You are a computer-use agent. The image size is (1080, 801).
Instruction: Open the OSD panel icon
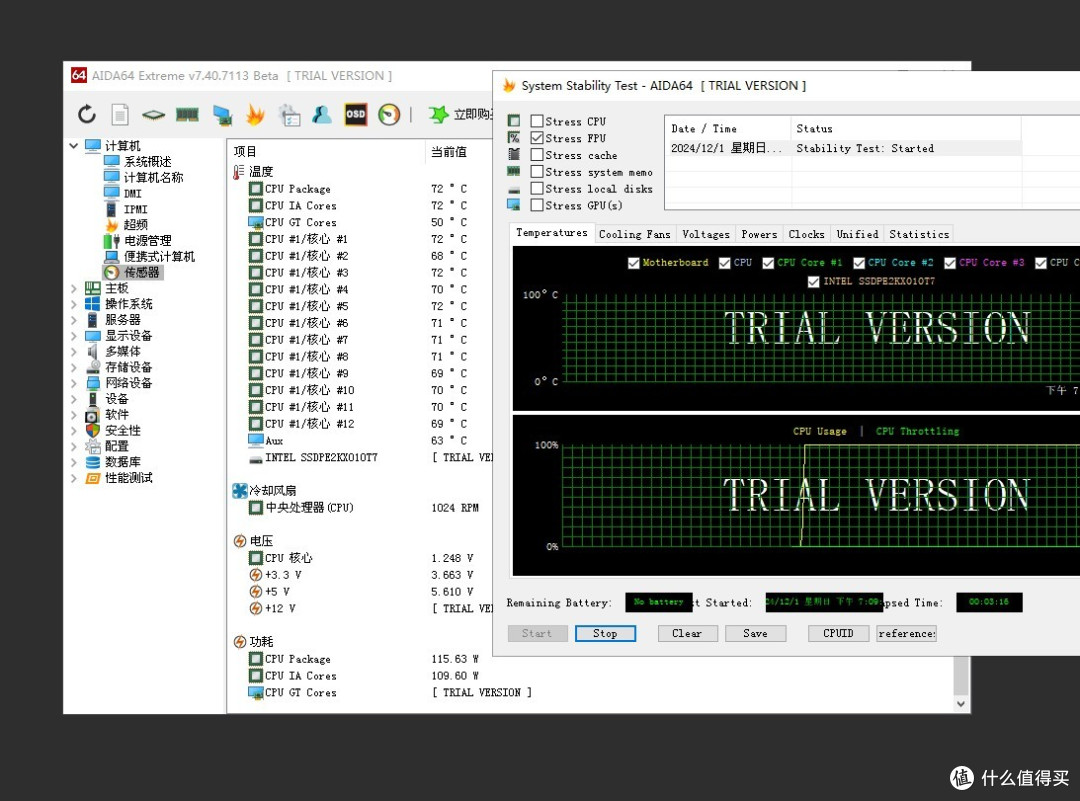coord(355,114)
